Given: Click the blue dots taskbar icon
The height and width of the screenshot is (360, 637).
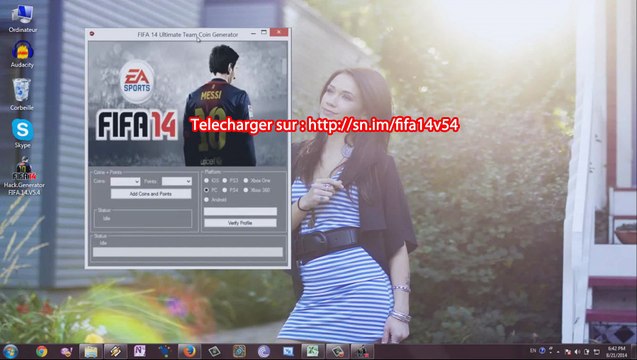Looking at the screenshot, I should pyautogui.click(x=165, y=351).
